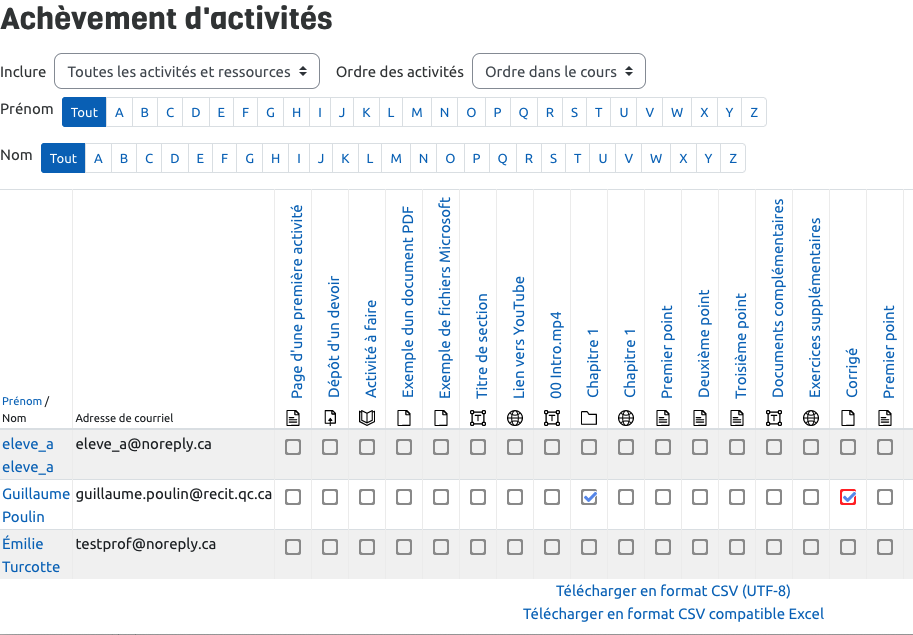Click the page icon under "Page d'une première activité"
The width and height of the screenshot is (913, 635).
pos(293,418)
